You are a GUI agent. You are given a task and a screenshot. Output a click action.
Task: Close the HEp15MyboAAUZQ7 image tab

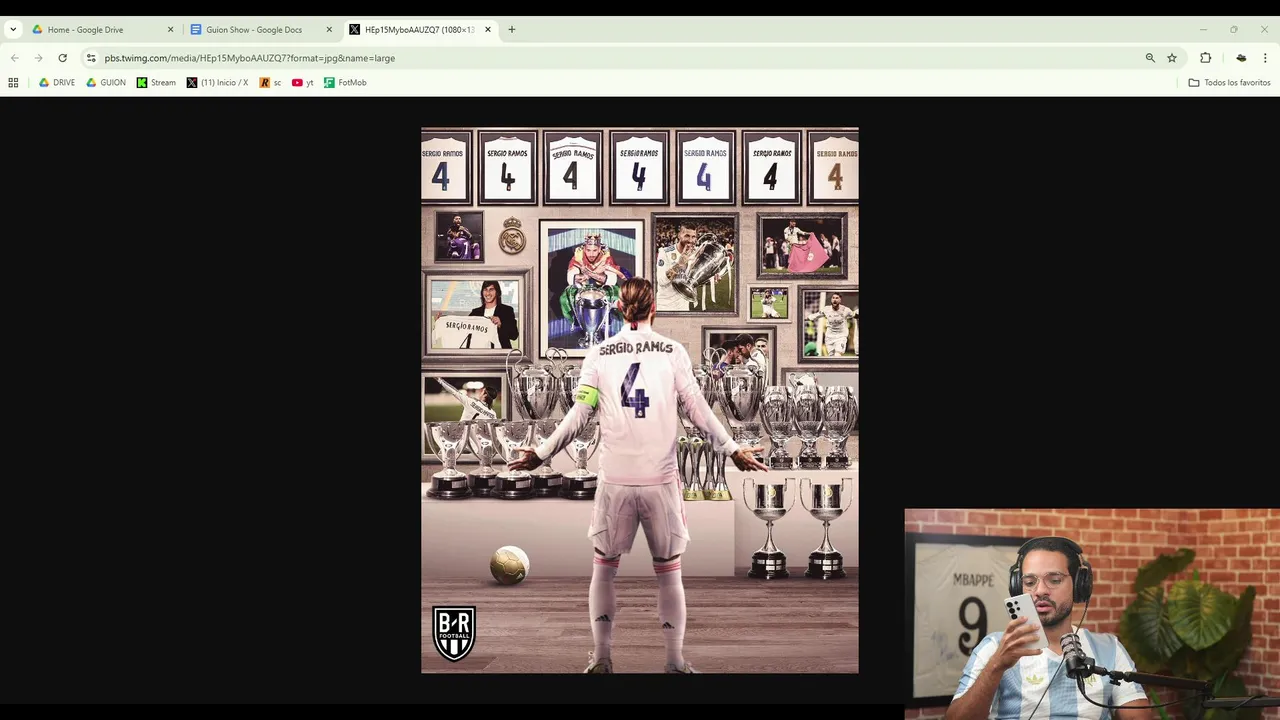click(x=488, y=30)
